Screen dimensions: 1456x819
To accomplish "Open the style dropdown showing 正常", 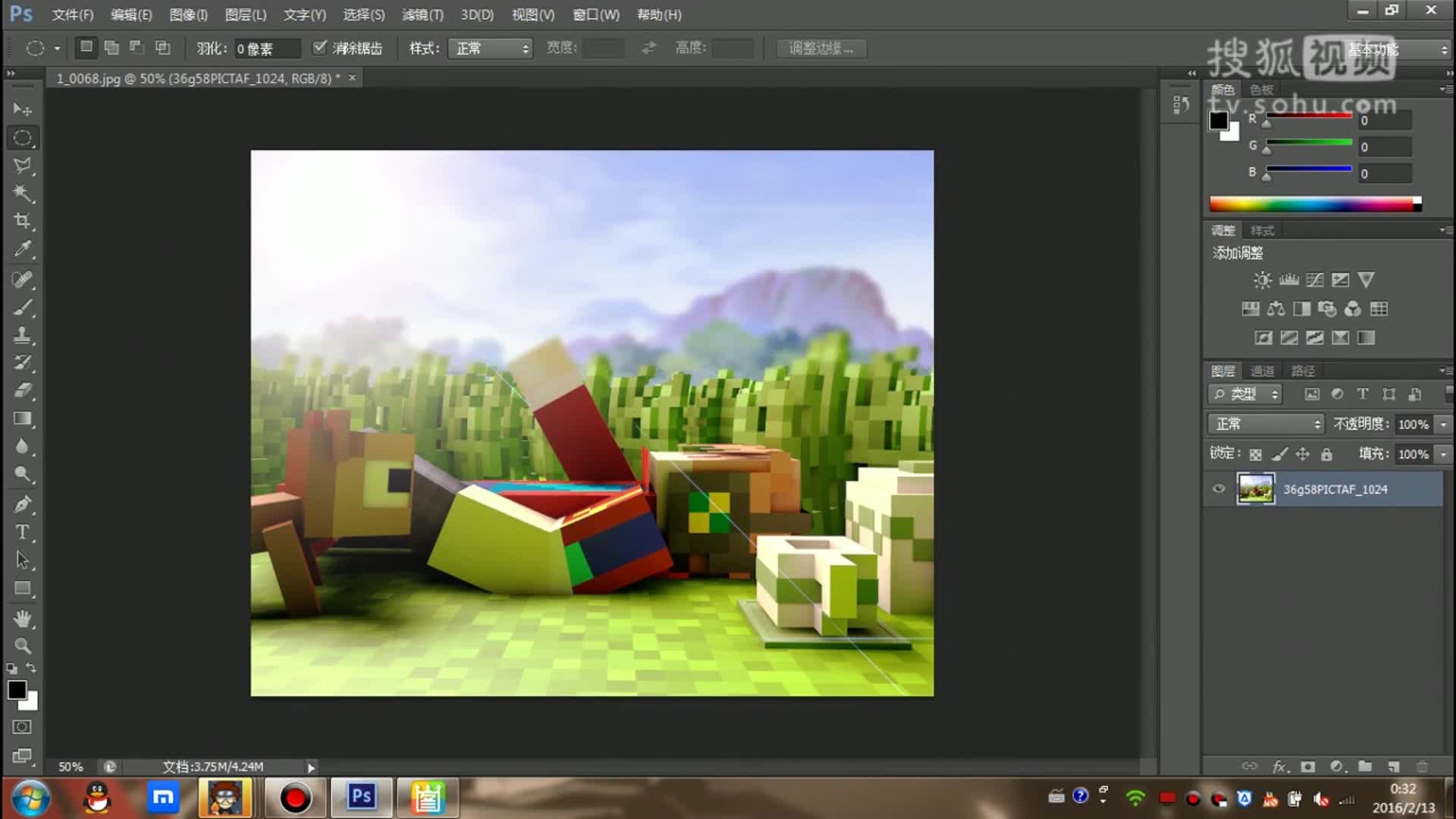I will click(x=490, y=49).
